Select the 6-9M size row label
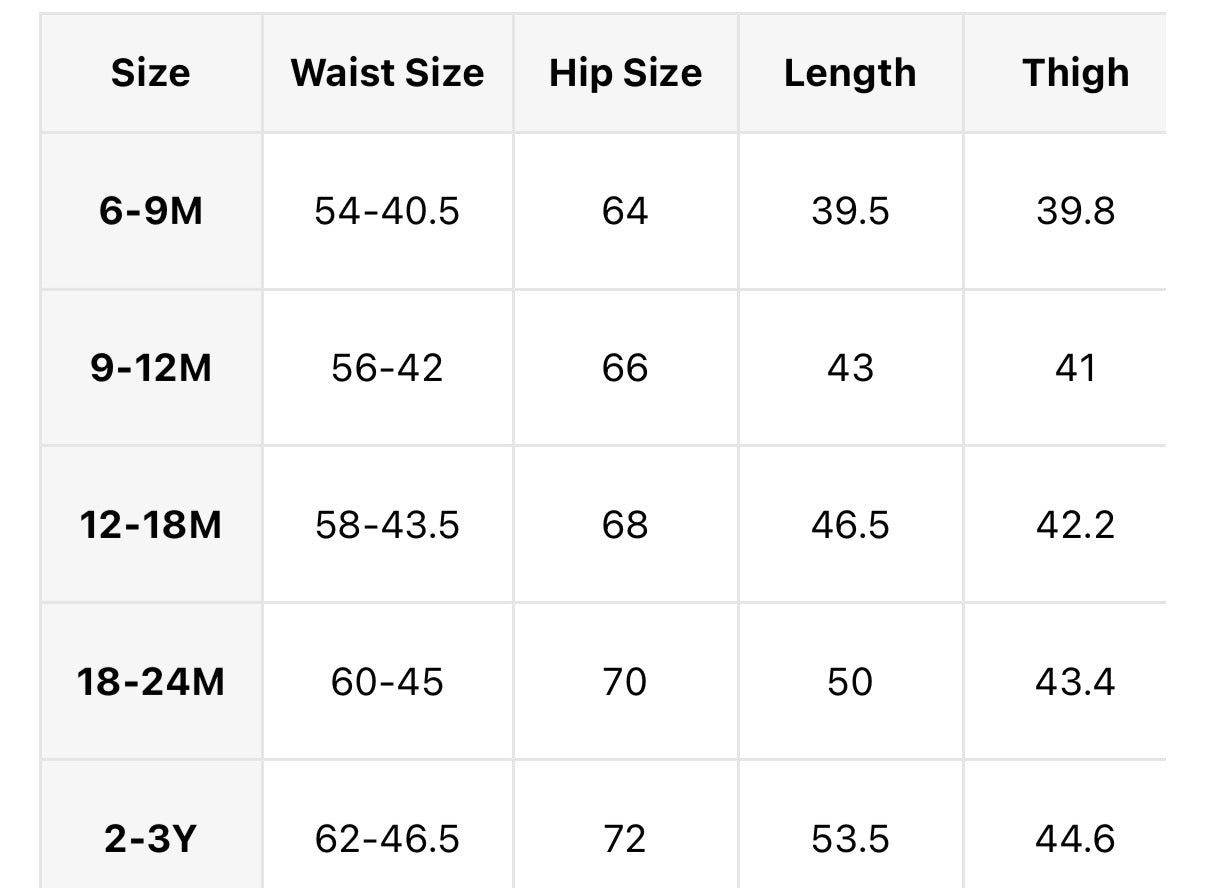The height and width of the screenshot is (888, 1206). point(150,211)
